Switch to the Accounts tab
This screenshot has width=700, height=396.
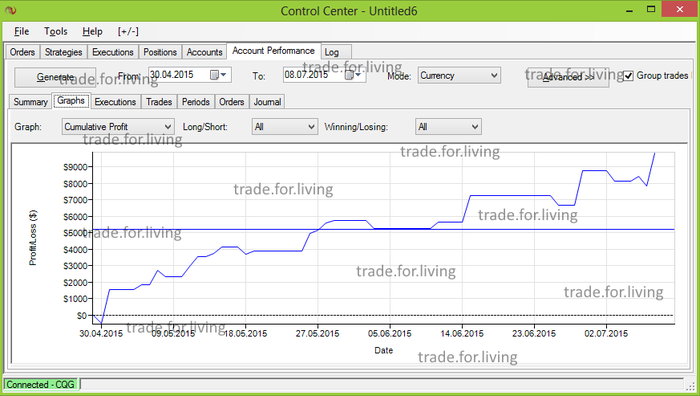(x=204, y=52)
